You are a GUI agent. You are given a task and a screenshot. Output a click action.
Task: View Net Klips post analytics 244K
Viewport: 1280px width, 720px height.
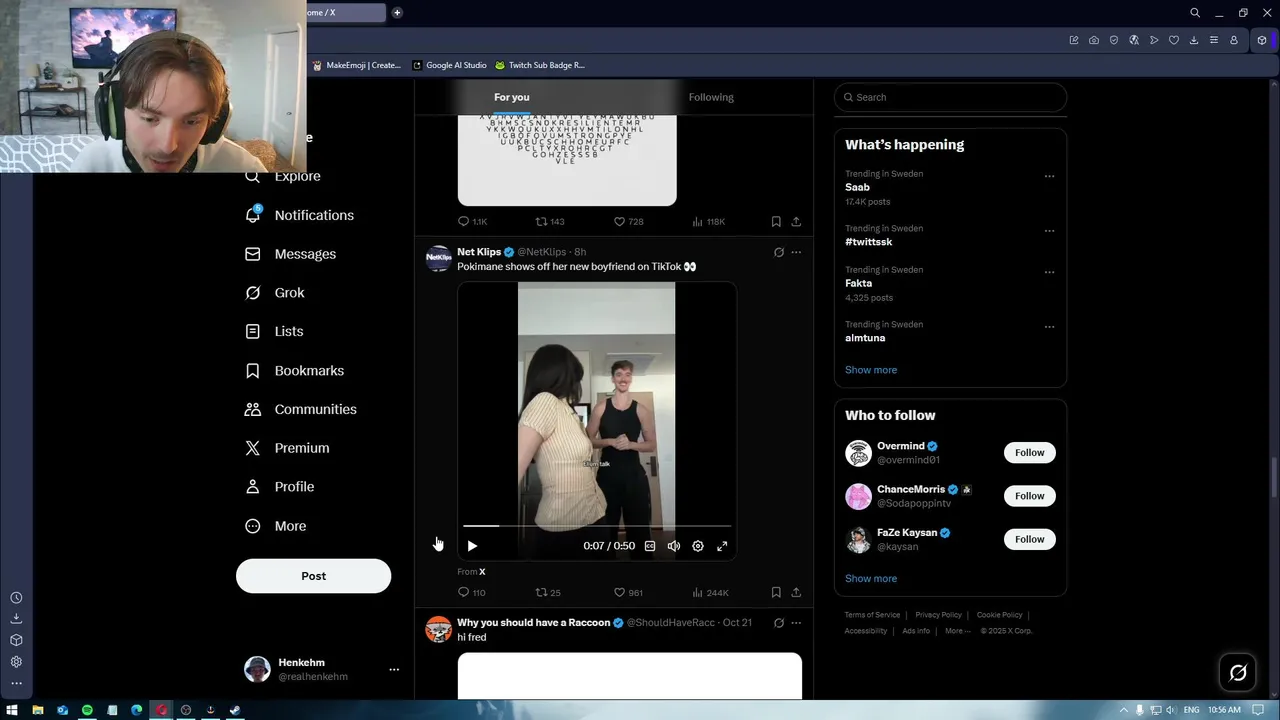pos(710,592)
